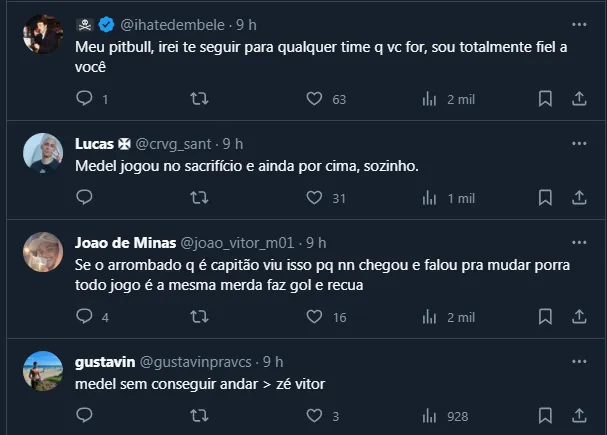Open Lucas's avatar thumbnail
This screenshot has height=435, width=607.
43,153
